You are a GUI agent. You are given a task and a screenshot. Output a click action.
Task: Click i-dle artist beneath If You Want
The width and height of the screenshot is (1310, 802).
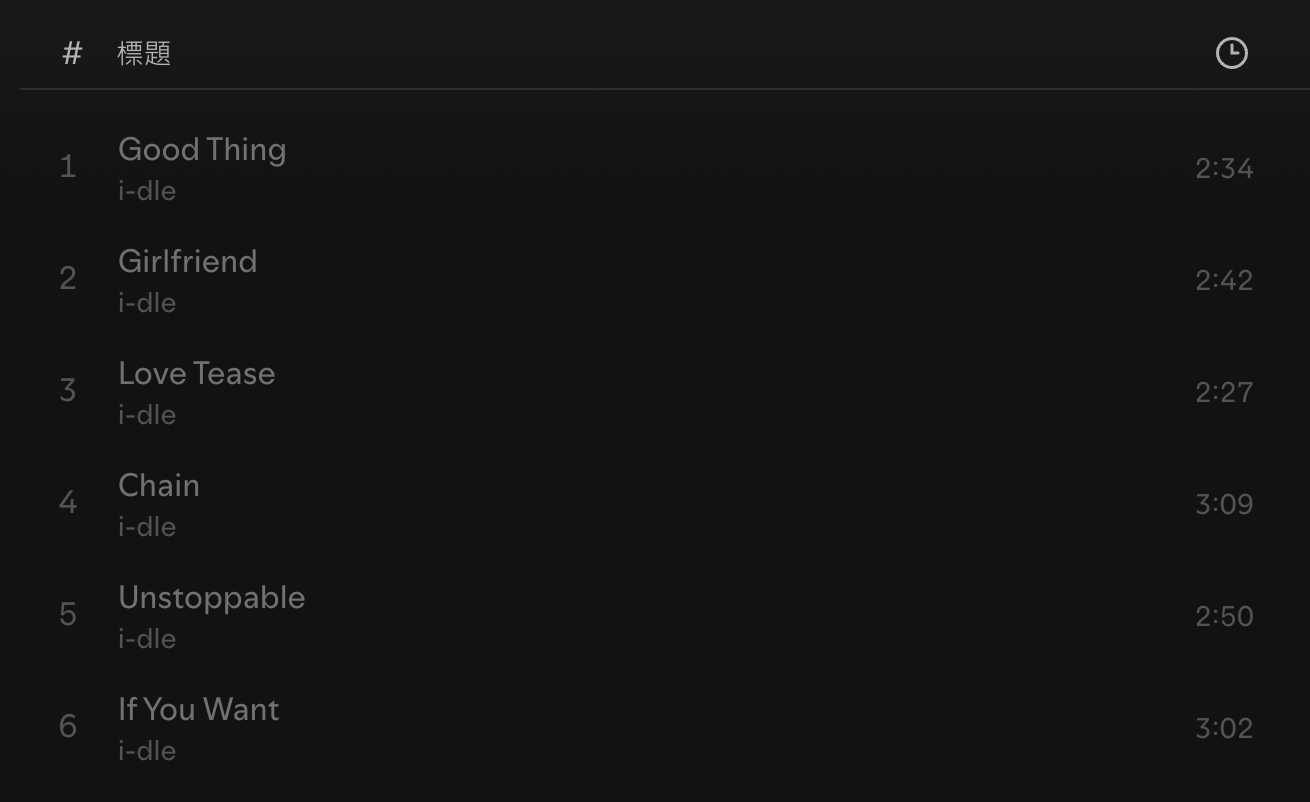tap(147, 751)
